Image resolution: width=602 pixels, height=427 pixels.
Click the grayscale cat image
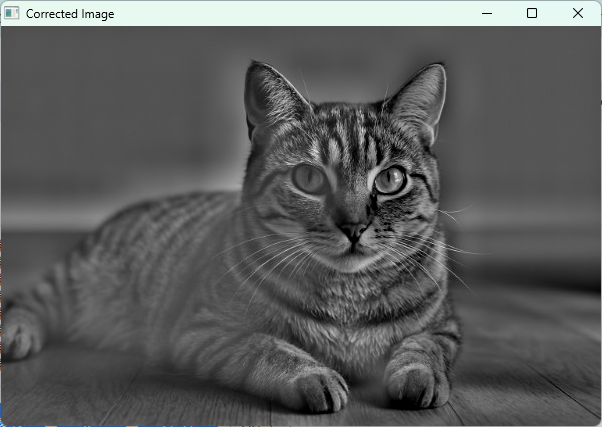(301, 226)
